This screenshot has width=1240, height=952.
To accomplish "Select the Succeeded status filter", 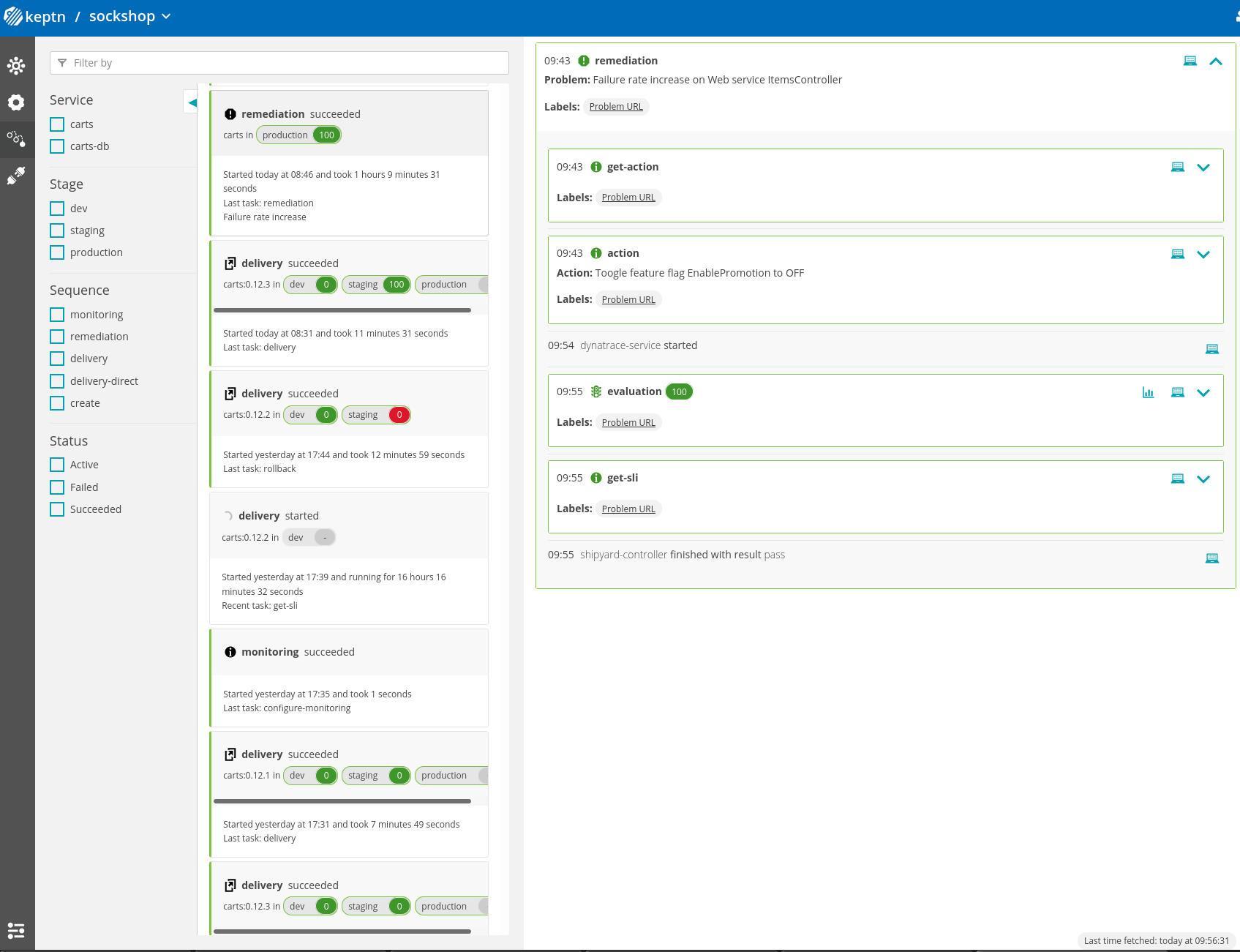I will coord(57,509).
